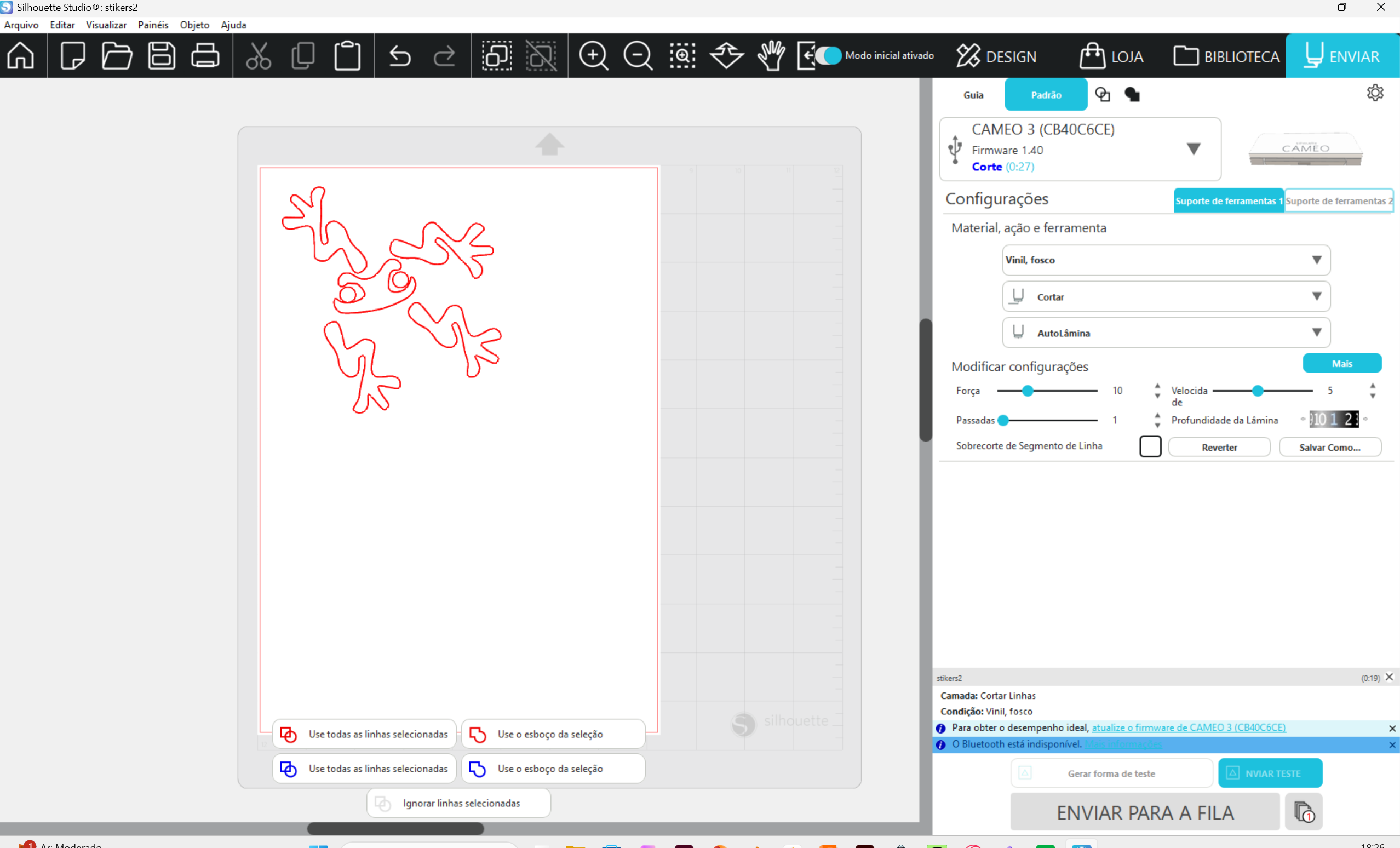Open the Visualizar menu
This screenshot has width=1400, height=848.
106,25
